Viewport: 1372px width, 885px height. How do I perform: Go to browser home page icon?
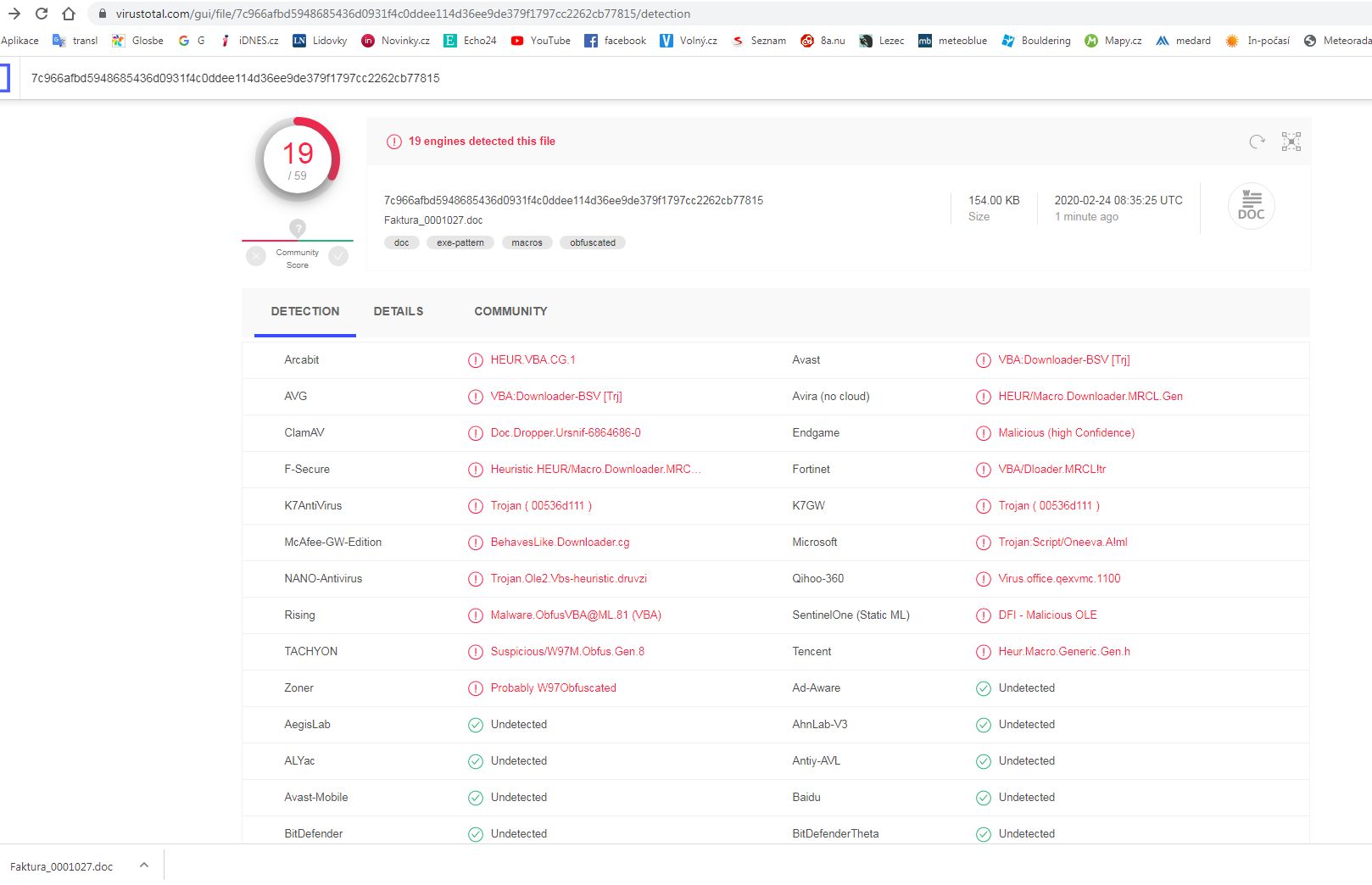69,14
